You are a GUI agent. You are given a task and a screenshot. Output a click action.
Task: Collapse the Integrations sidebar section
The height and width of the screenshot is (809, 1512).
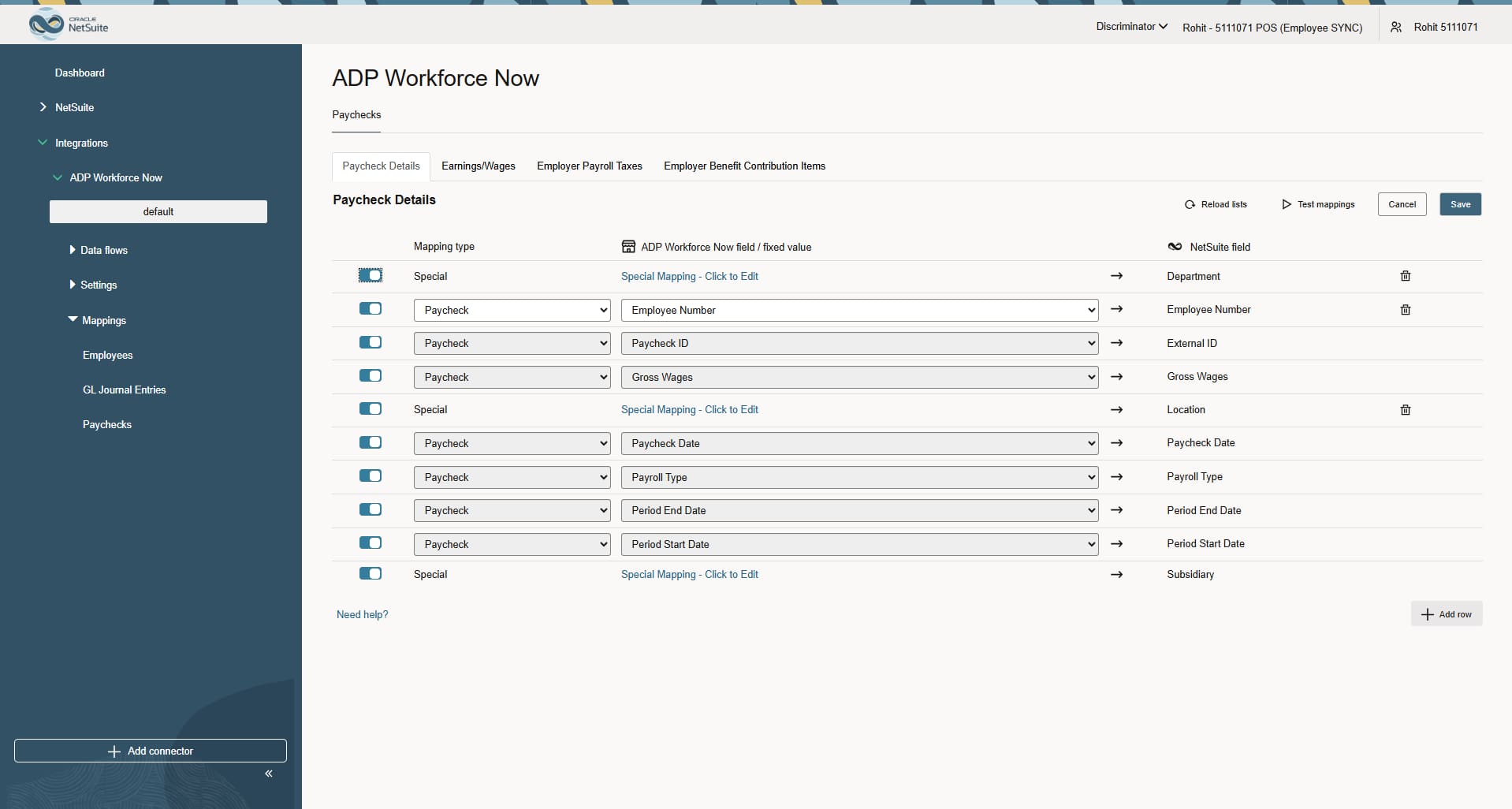(x=43, y=143)
